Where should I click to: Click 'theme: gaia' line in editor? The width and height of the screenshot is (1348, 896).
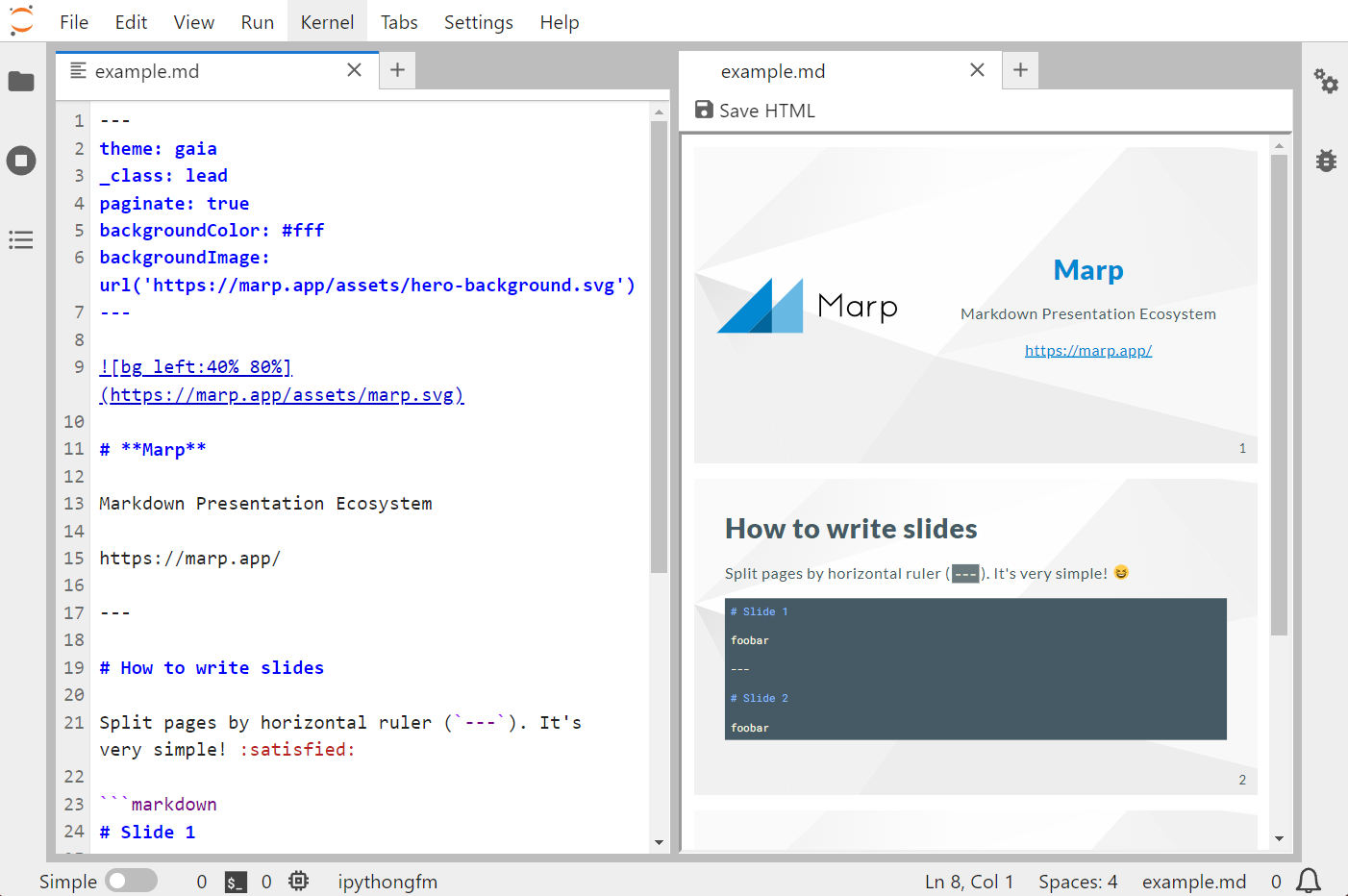click(159, 148)
